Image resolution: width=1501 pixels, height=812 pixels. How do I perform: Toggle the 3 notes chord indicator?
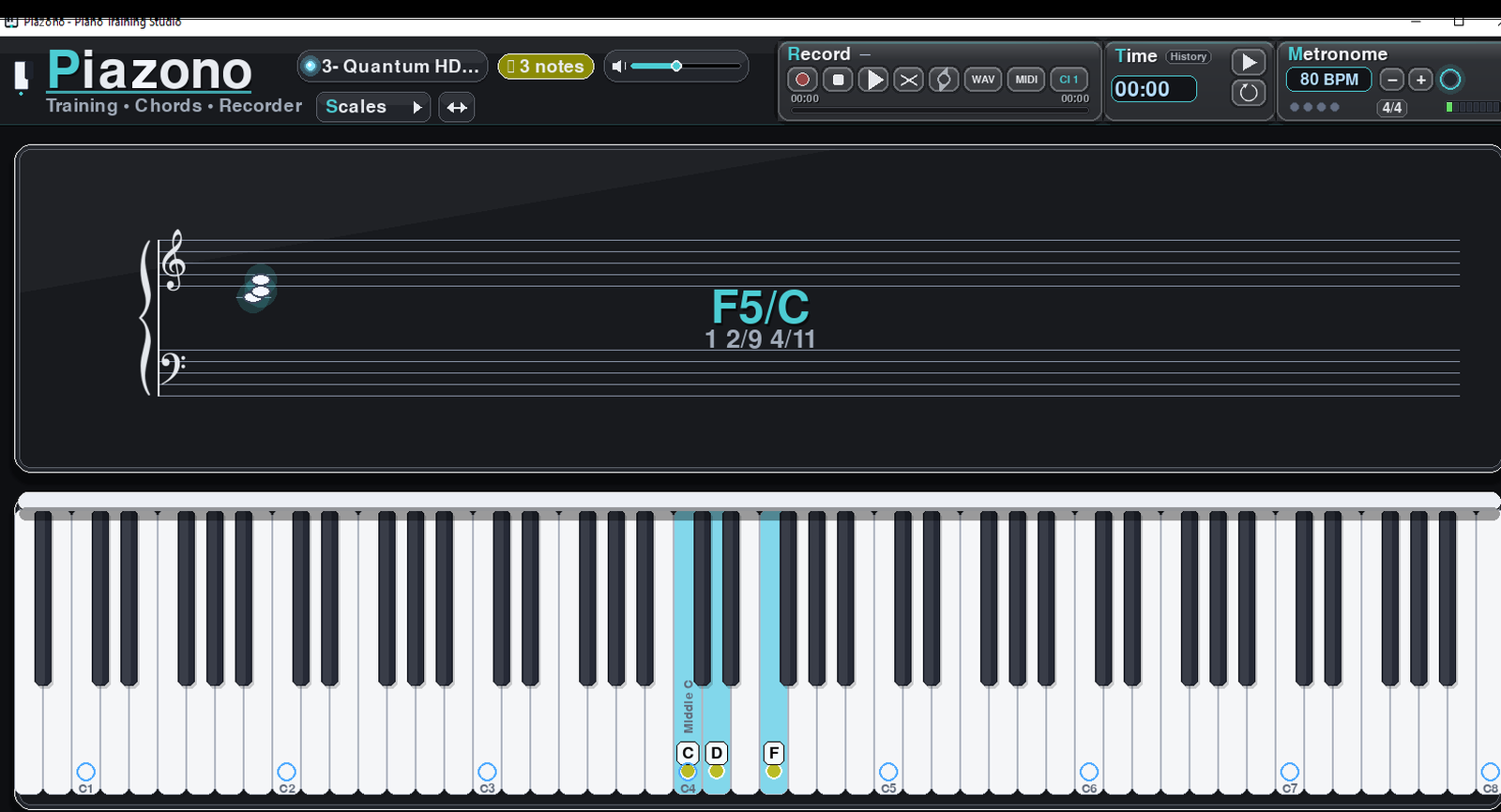546,67
